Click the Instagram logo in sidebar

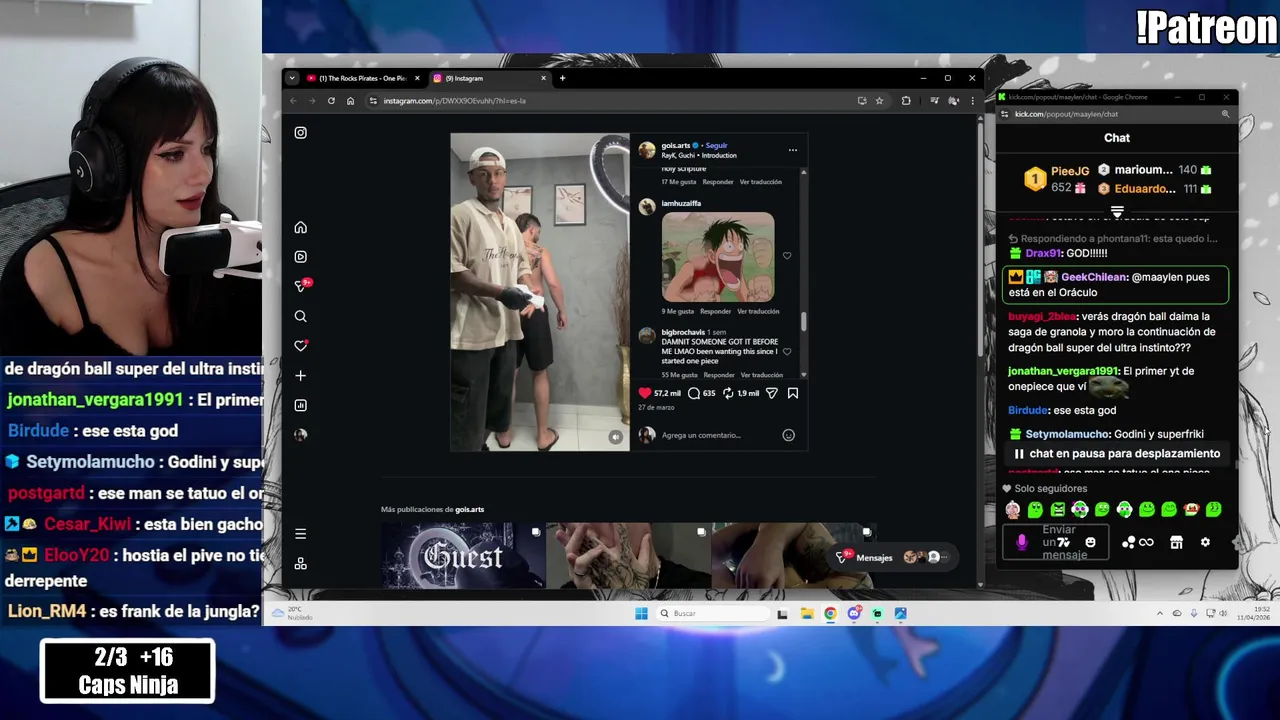click(x=300, y=132)
